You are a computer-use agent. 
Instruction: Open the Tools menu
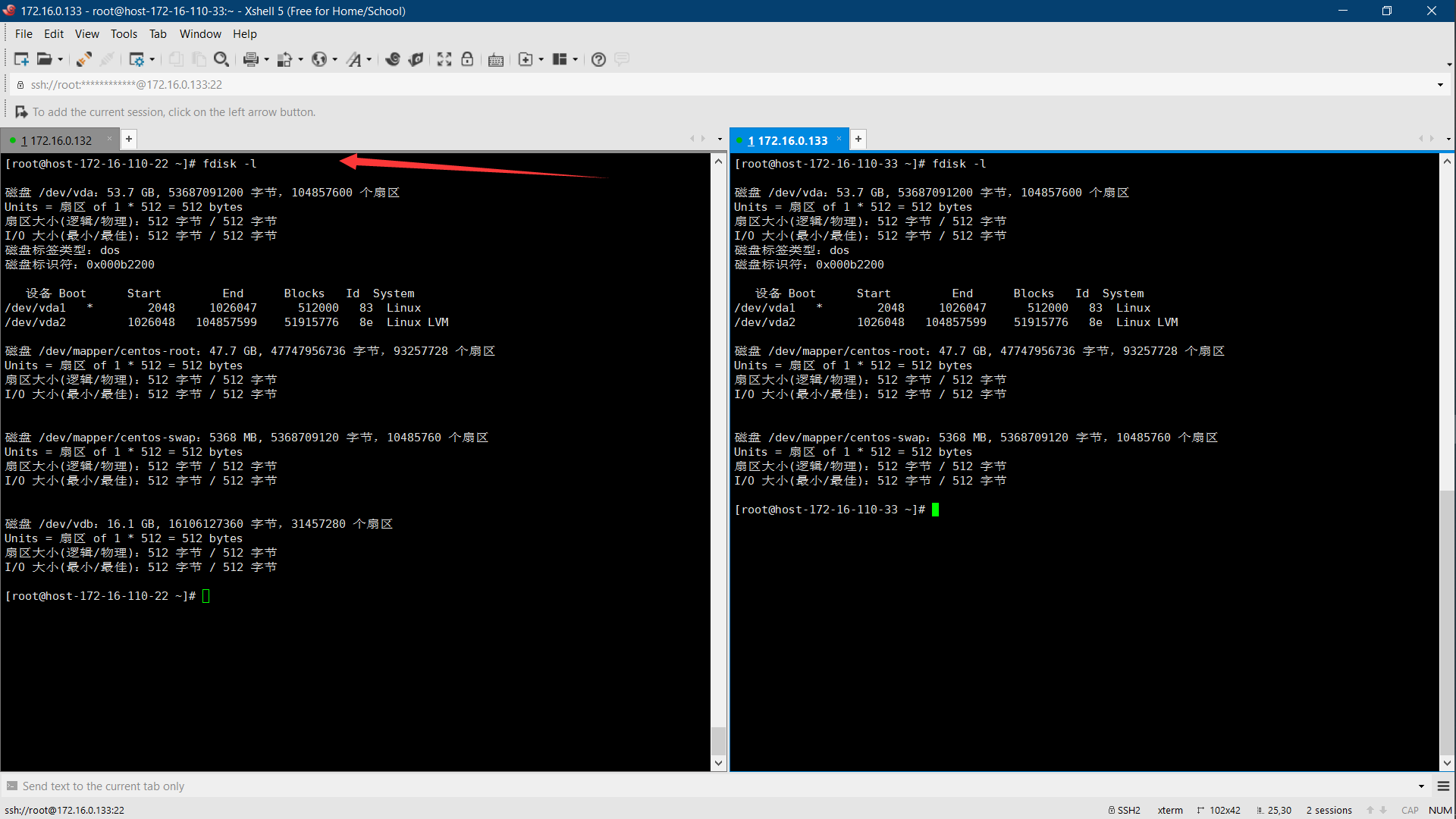pyautogui.click(x=124, y=34)
